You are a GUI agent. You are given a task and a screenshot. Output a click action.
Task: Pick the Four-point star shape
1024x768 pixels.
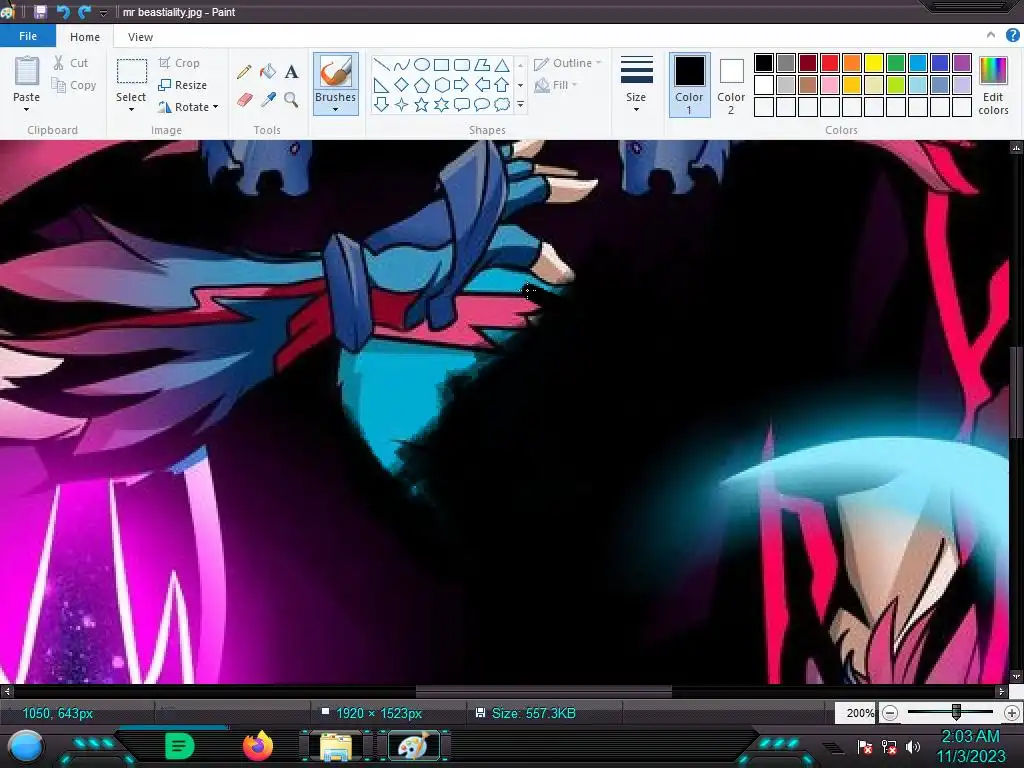[x=402, y=104]
